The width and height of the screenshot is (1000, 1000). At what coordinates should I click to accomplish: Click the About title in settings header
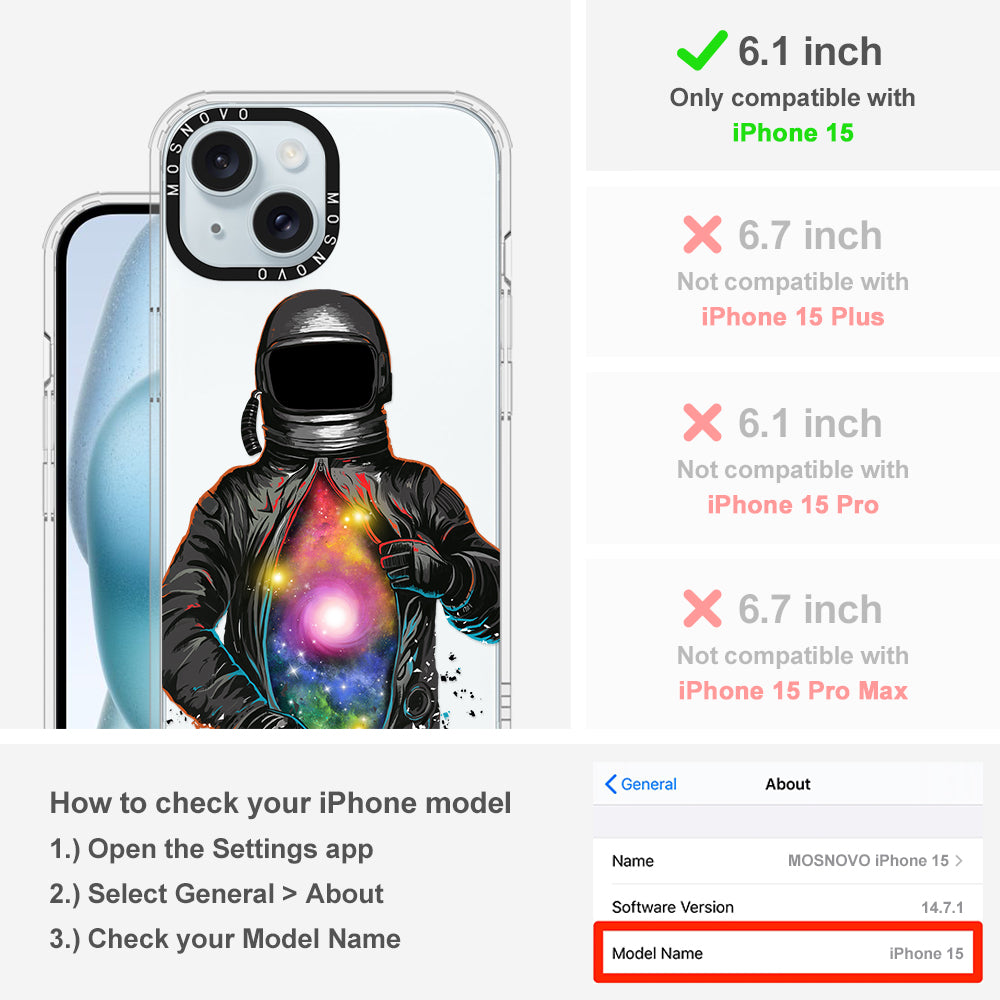pos(788,784)
